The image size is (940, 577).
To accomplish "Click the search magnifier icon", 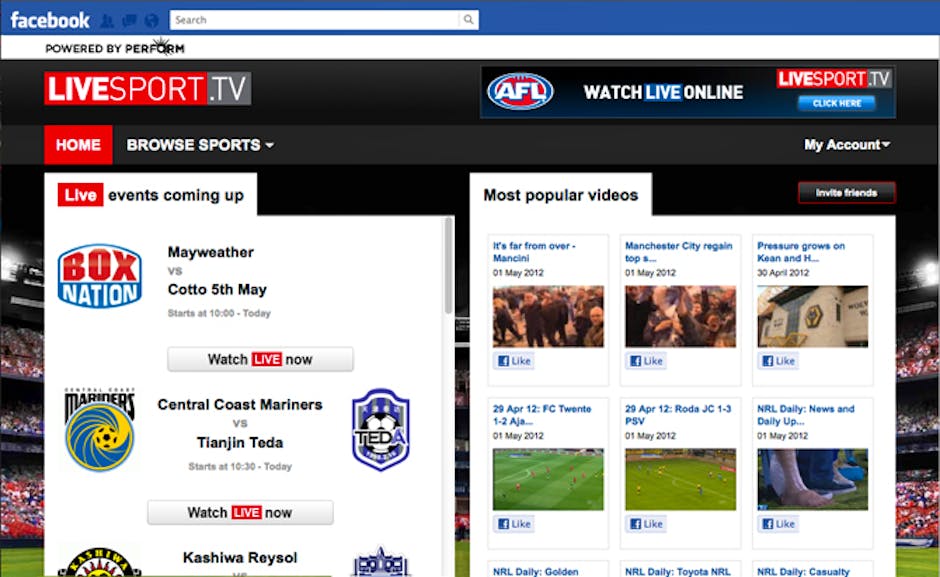I will tap(468, 20).
